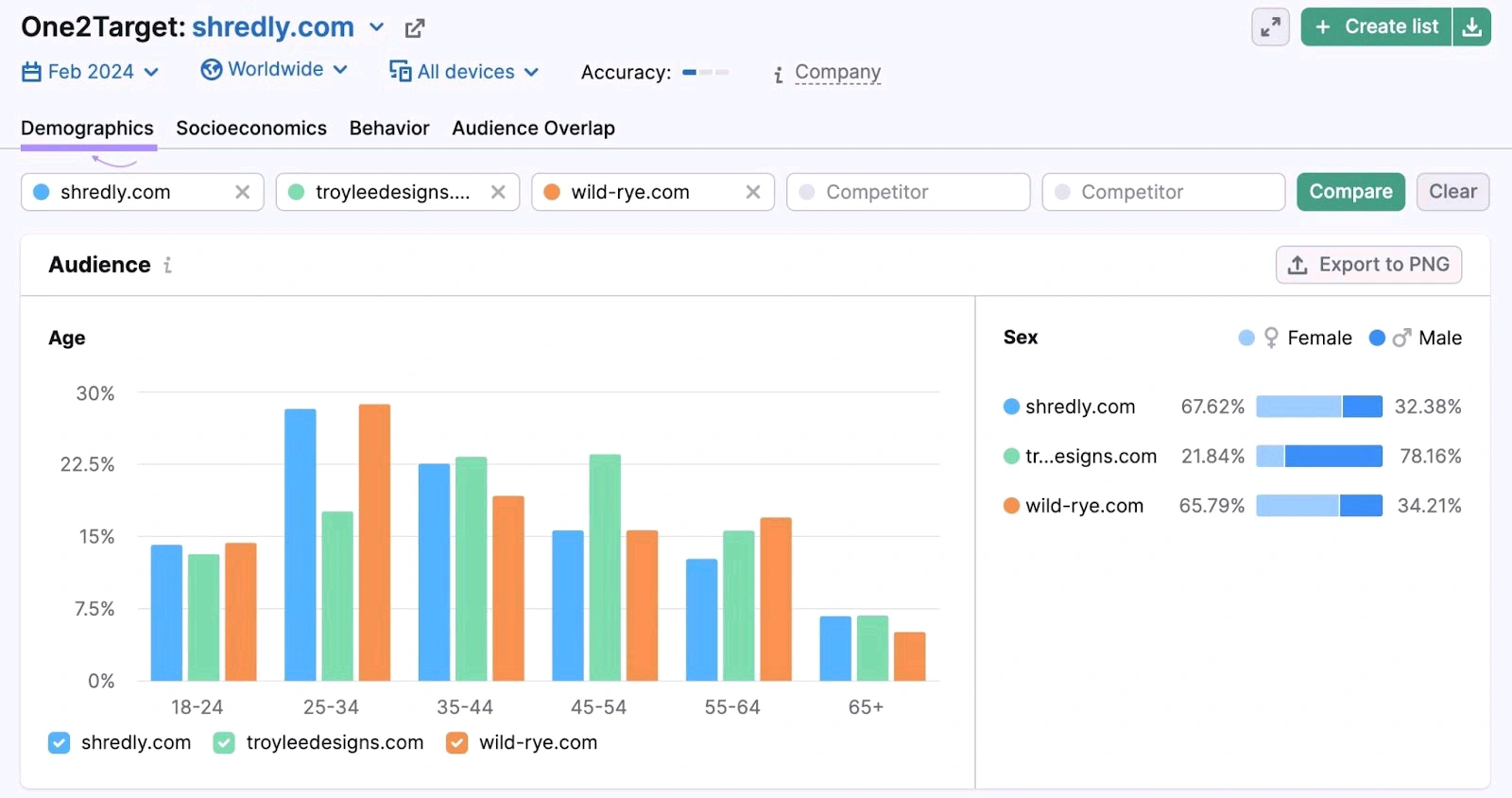Screen dimensions: 1512x798
Task: Show the Audience info tooltip icon
Action: pos(167,265)
